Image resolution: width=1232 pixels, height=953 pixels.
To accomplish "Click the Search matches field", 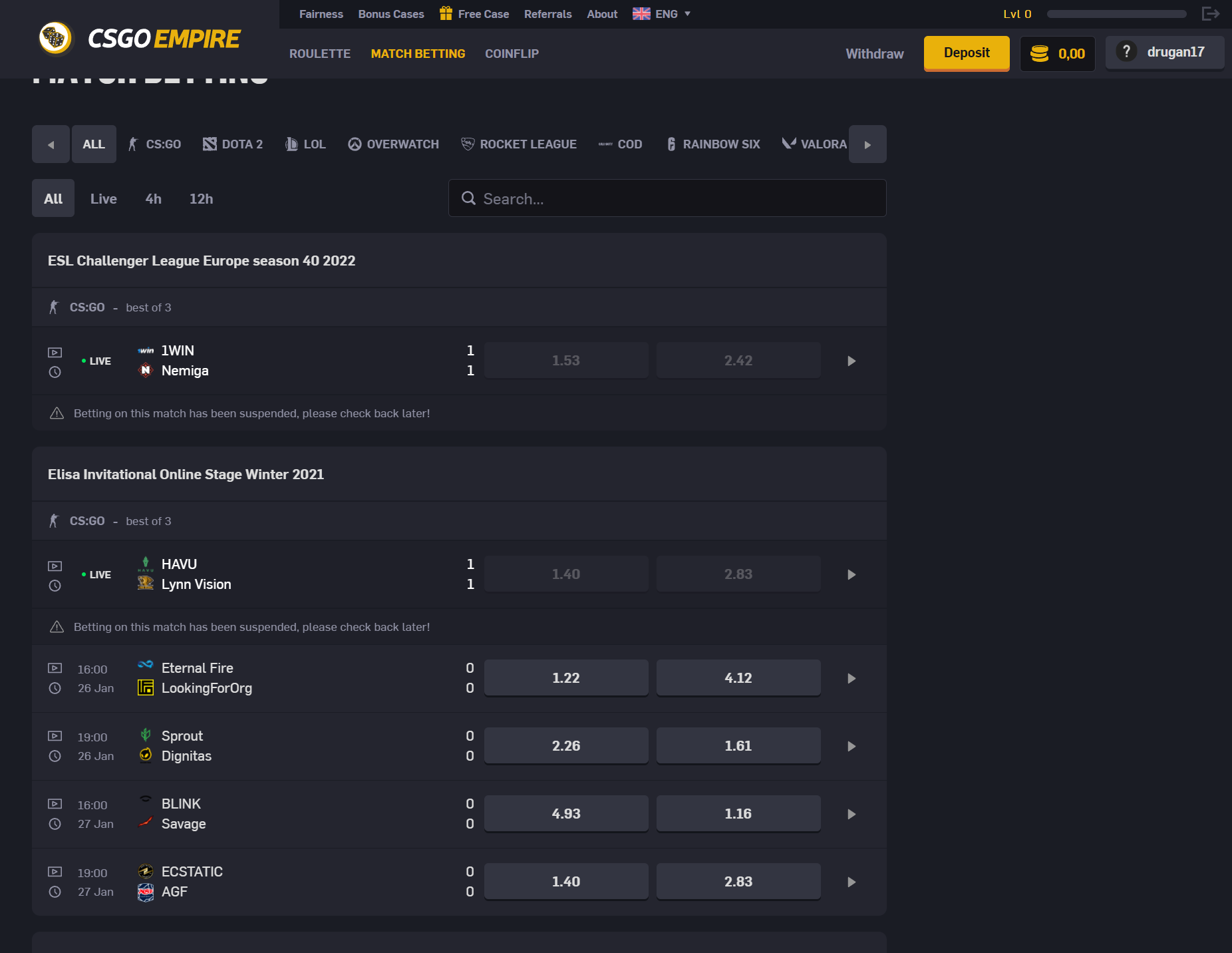I will 667,198.
